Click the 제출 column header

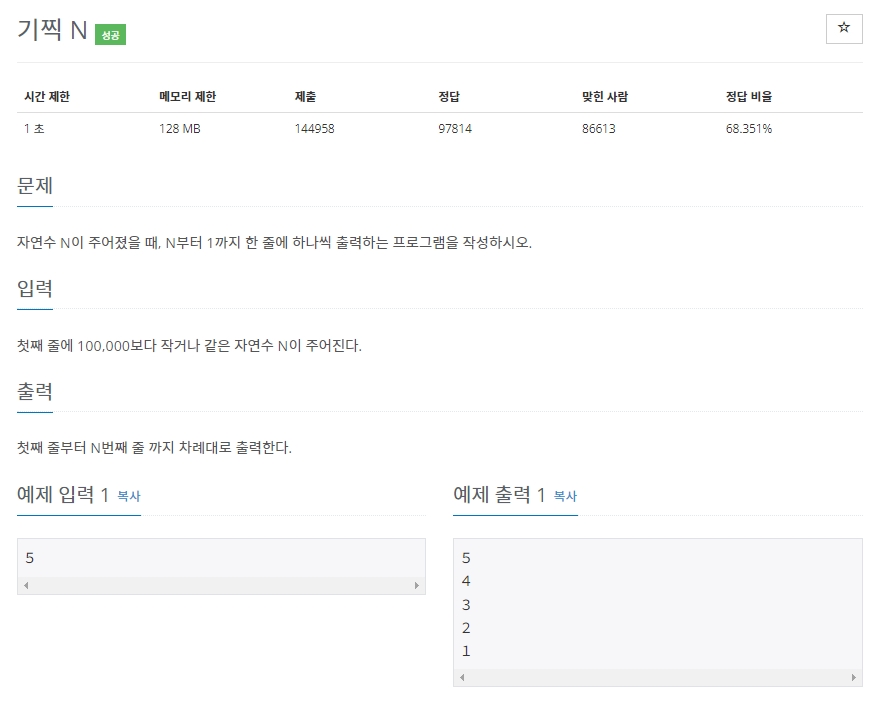click(305, 97)
